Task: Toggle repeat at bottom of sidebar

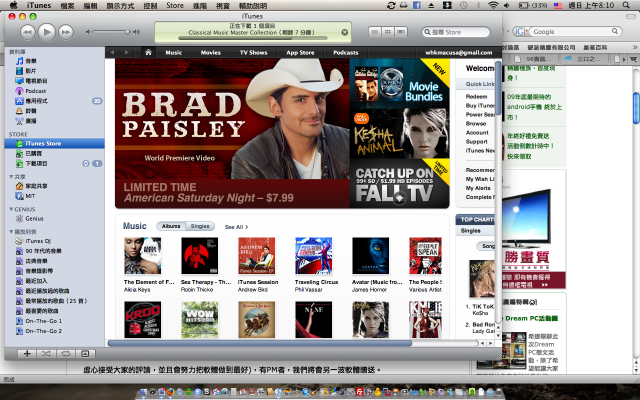Action: 65,353
